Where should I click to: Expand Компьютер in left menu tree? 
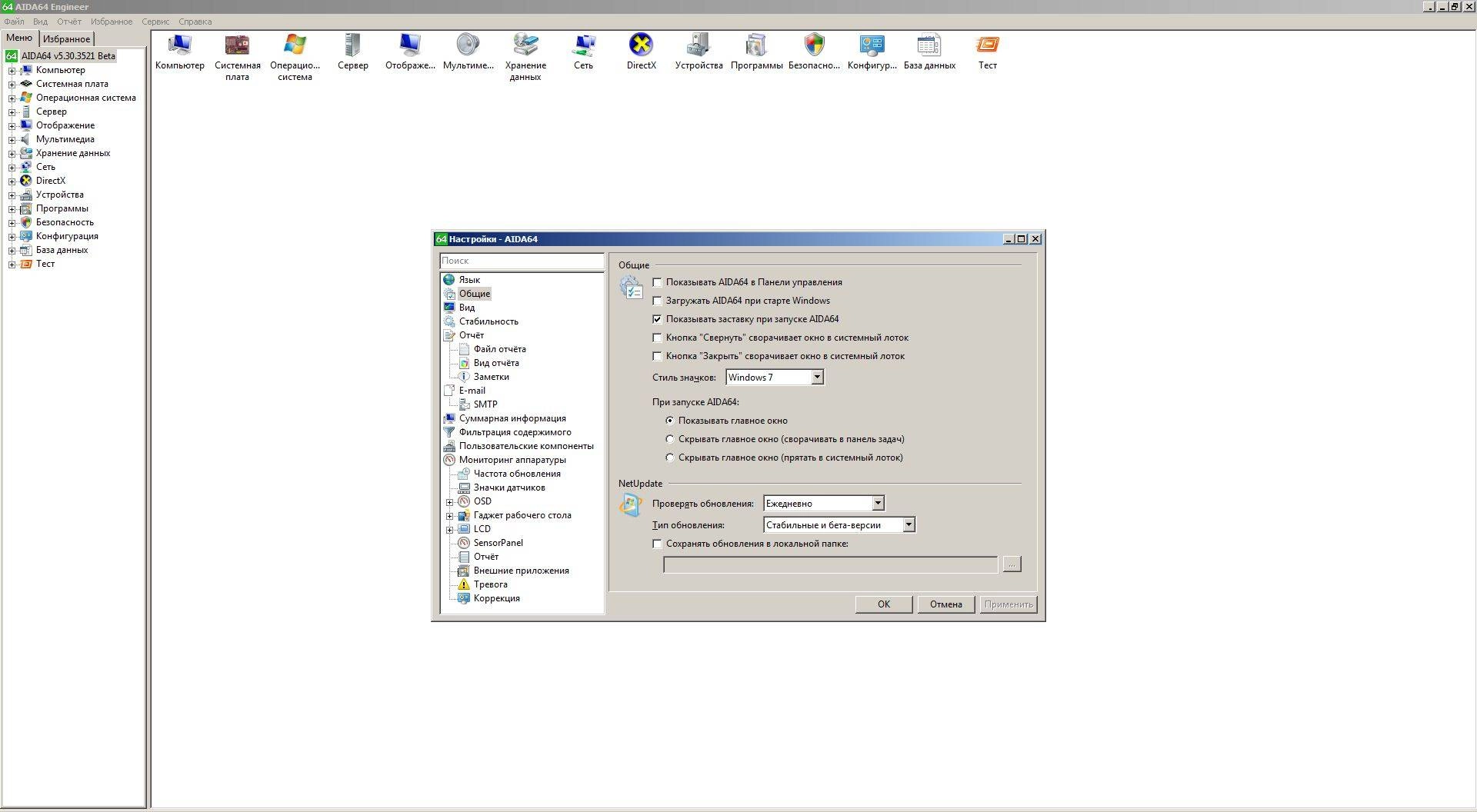coord(12,71)
